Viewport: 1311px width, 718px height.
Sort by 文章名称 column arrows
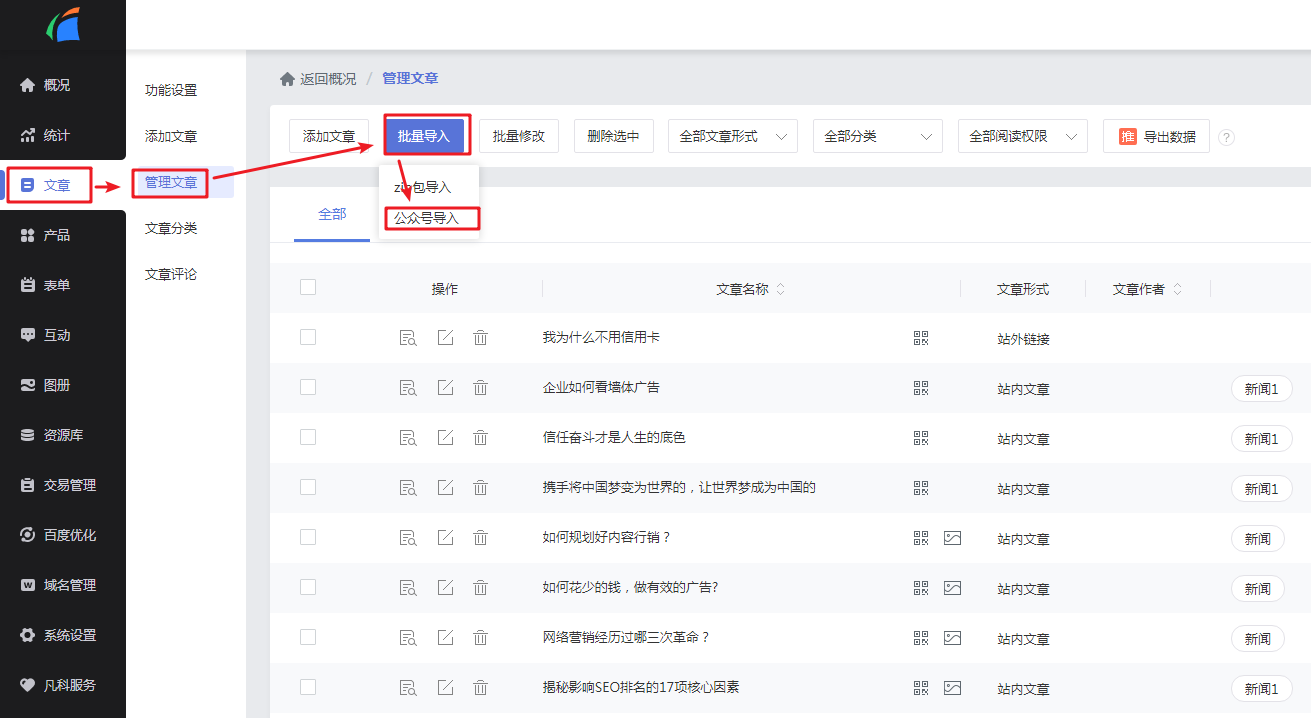(781, 289)
